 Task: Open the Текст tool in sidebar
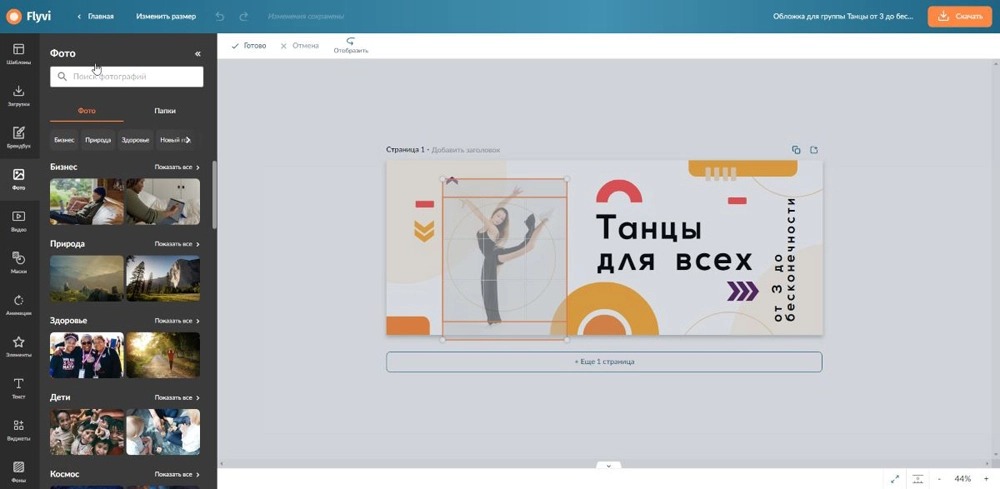point(18,388)
